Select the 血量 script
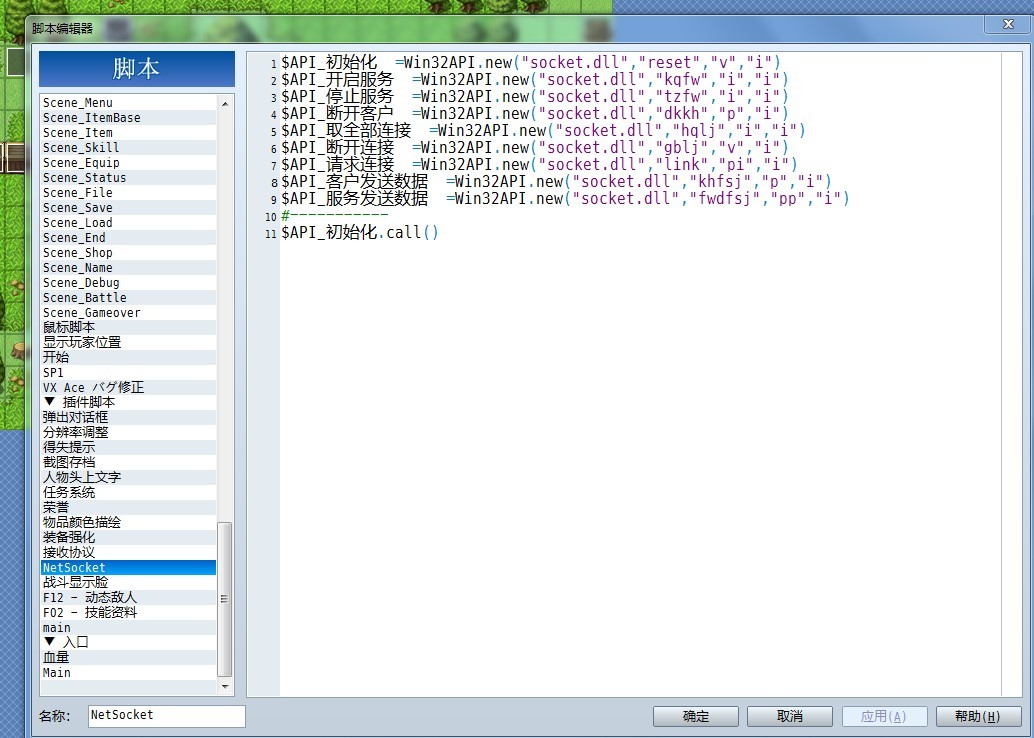Image resolution: width=1034 pixels, height=738 pixels. (x=129, y=658)
